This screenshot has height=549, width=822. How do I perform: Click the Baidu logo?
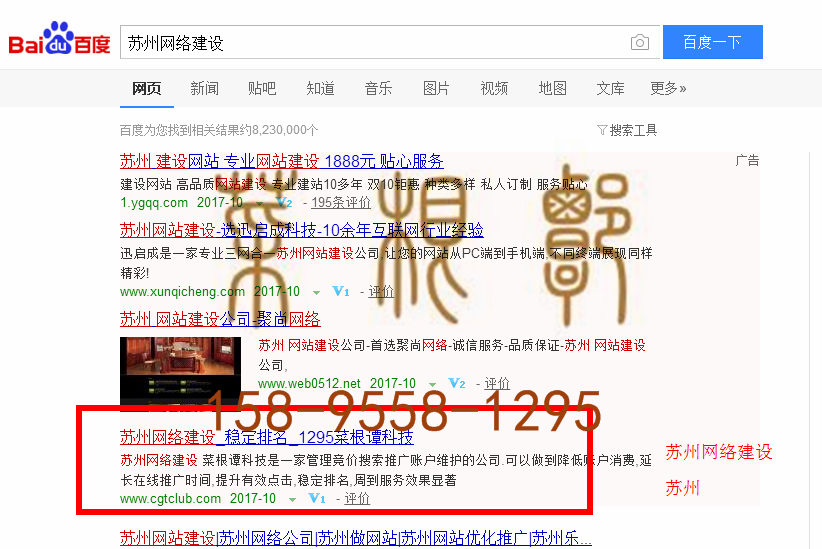point(59,38)
